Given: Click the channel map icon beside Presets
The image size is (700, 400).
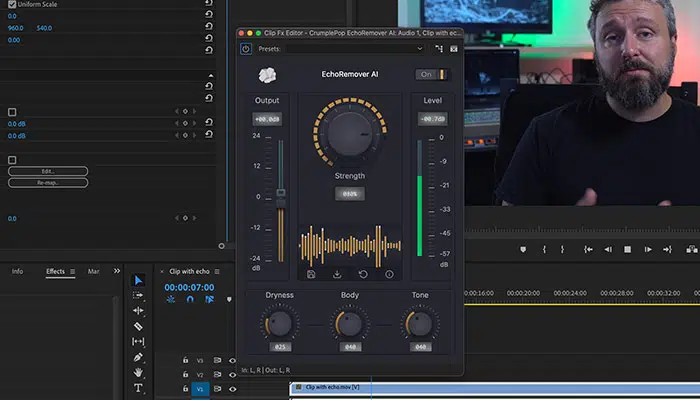Looking at the screenshot, I should 439,49.
